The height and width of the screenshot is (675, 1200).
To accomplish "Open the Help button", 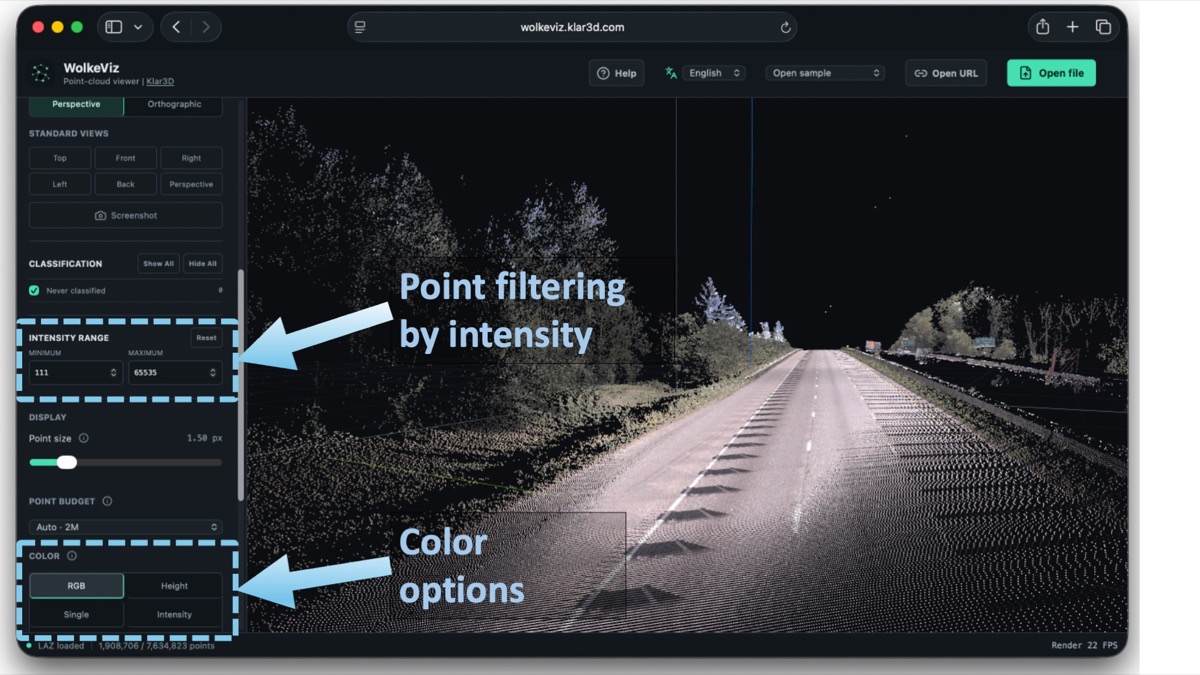I will click(x=617, y=73).
